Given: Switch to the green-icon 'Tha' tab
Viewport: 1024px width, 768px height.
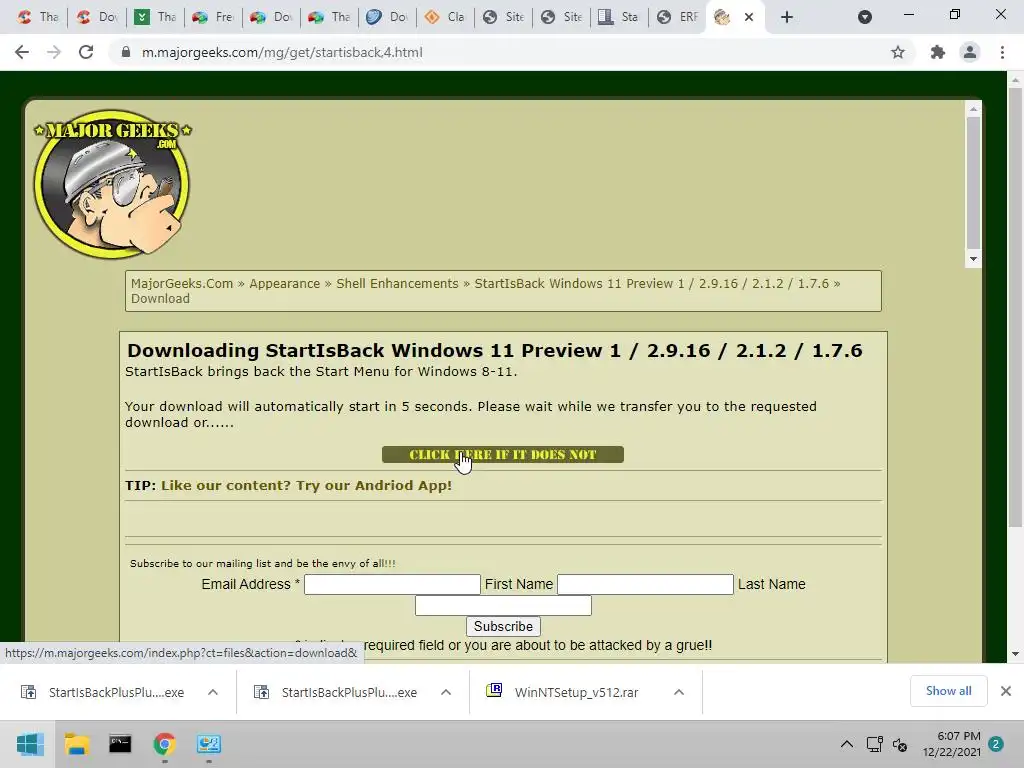Looking at the screenshot, I should [x=154, y=17].
